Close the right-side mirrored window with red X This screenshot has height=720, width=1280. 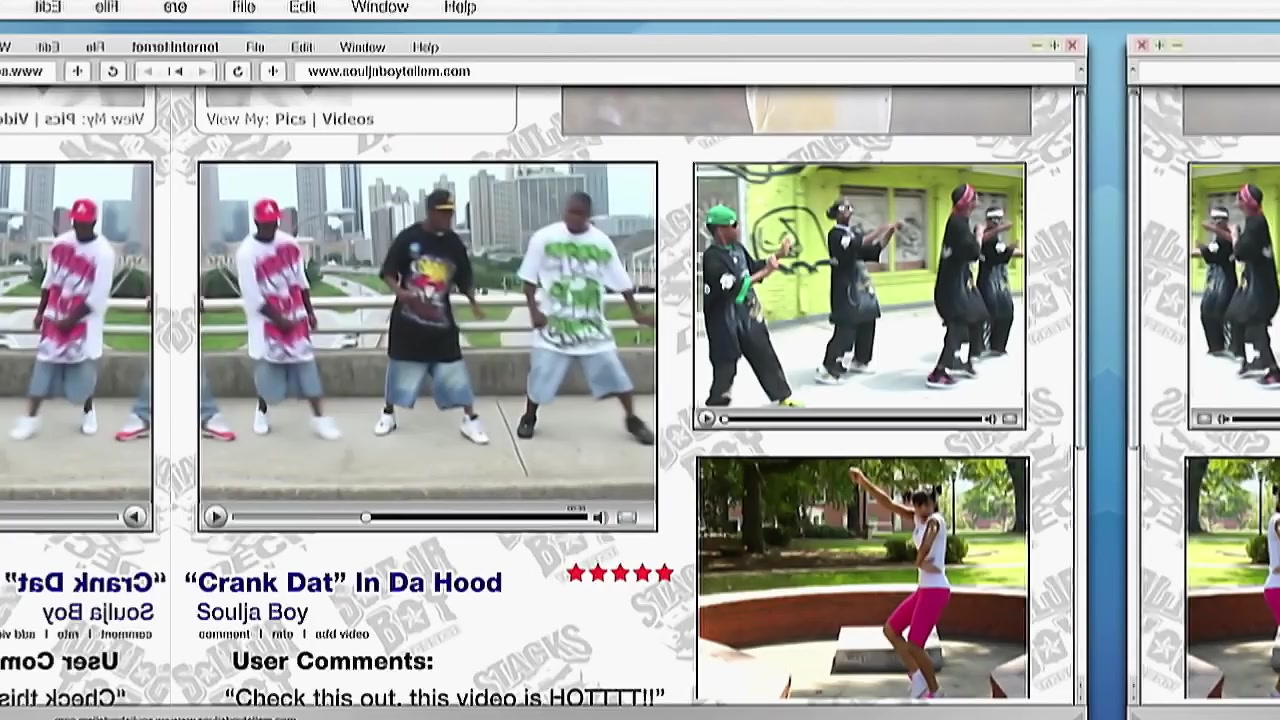point(1142,45)
